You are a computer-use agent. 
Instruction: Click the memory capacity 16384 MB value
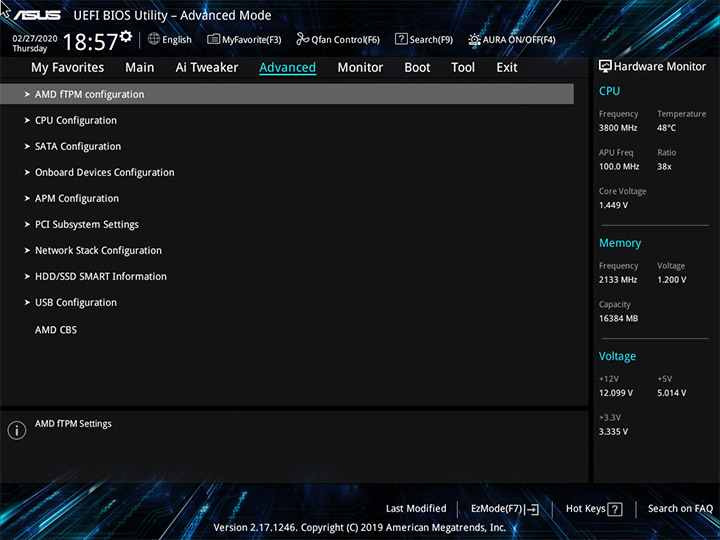pyautogui.click(x=618, y=318)
